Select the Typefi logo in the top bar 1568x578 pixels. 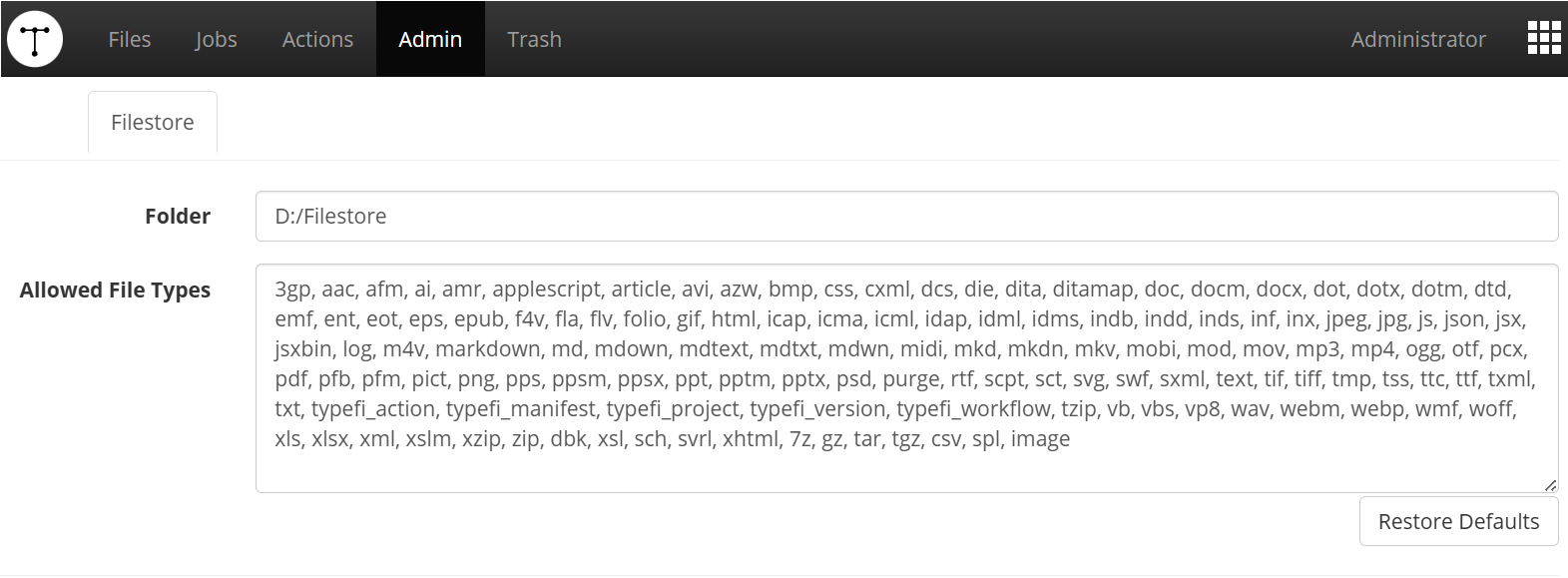35,39
